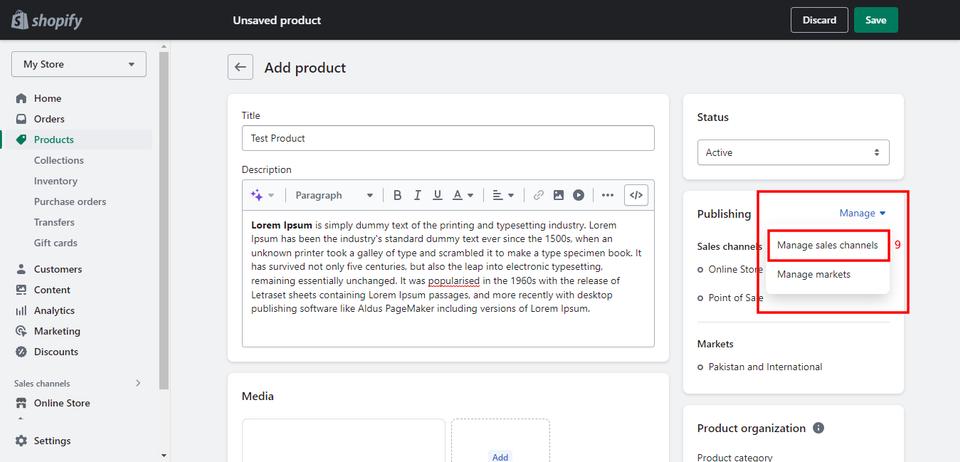
Task: Click the Discounts percent icon
Action: pyautogui.click(x=21, y=352)
